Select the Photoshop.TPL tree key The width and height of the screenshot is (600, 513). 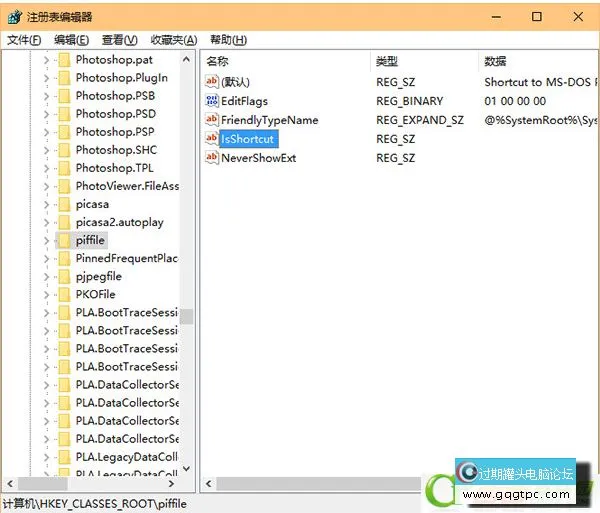click(114, 168)
